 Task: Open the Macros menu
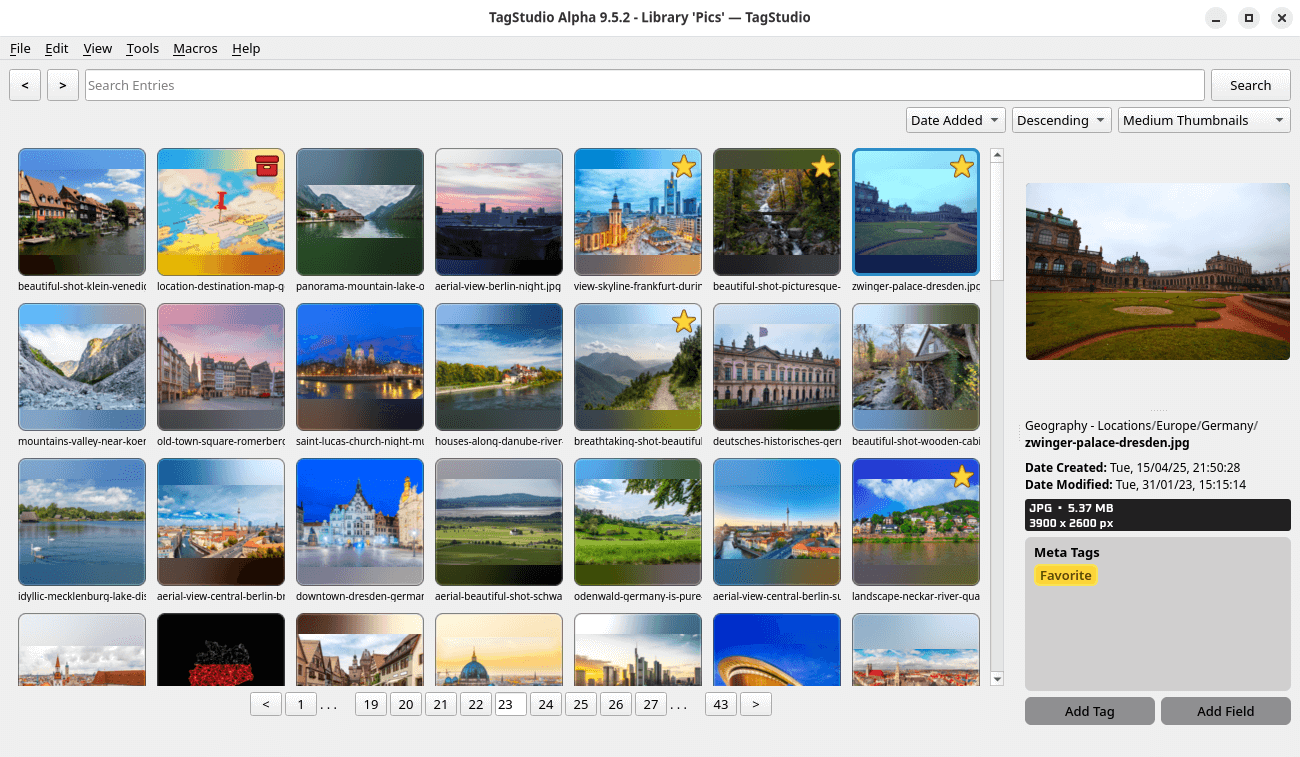point(195,48)
